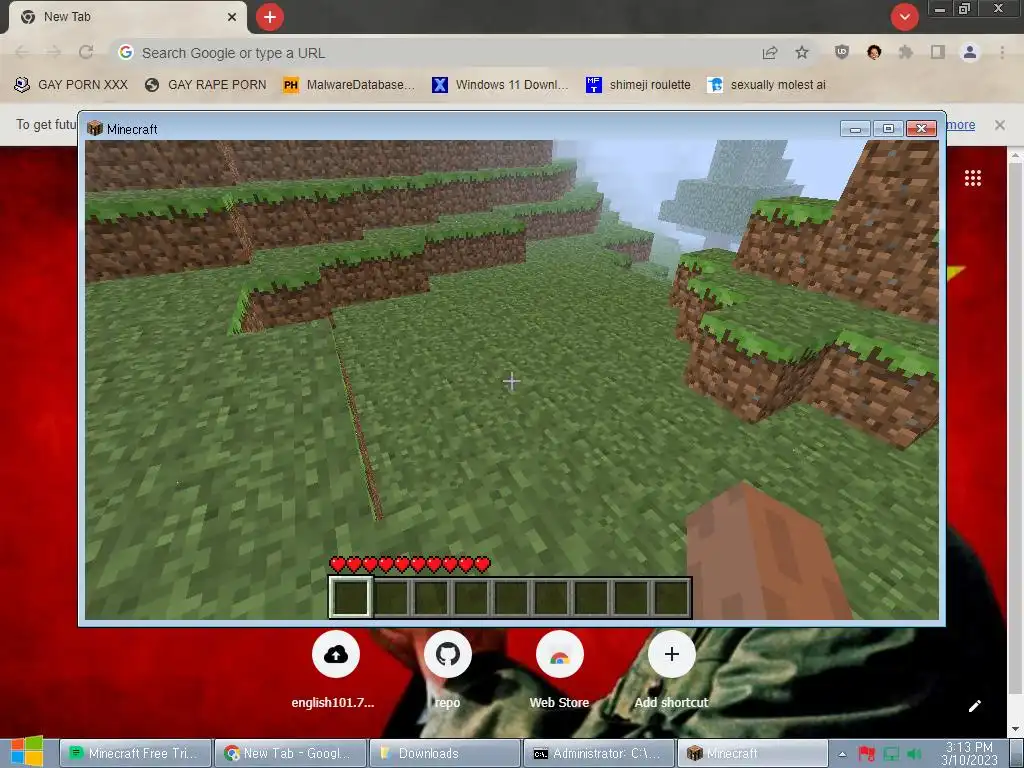Dismiss the Chrome info bar notification
Viewport: 1024px width, 768px height.
pyautogui.click(x=1000, y=125)
